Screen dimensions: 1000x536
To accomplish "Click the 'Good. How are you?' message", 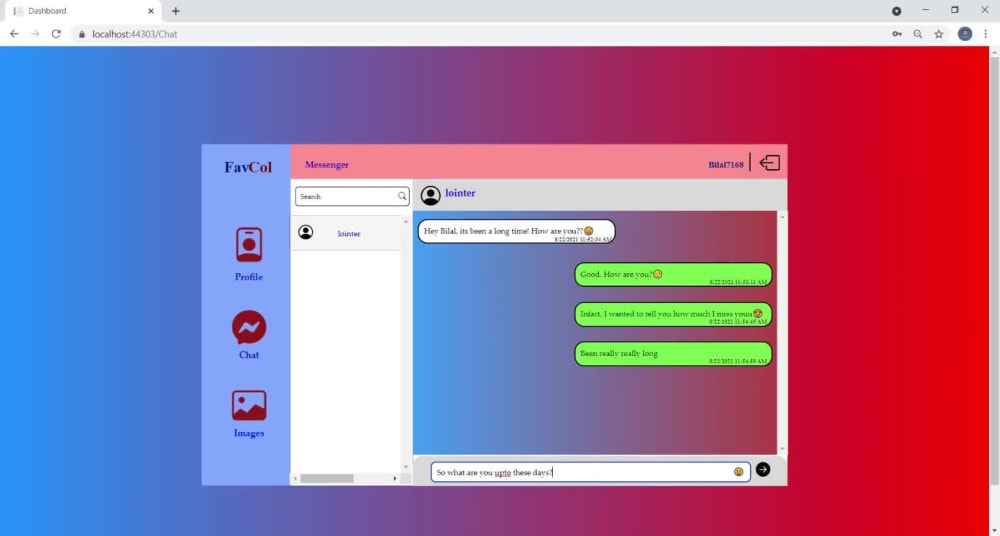I will (x=673, y=275).
